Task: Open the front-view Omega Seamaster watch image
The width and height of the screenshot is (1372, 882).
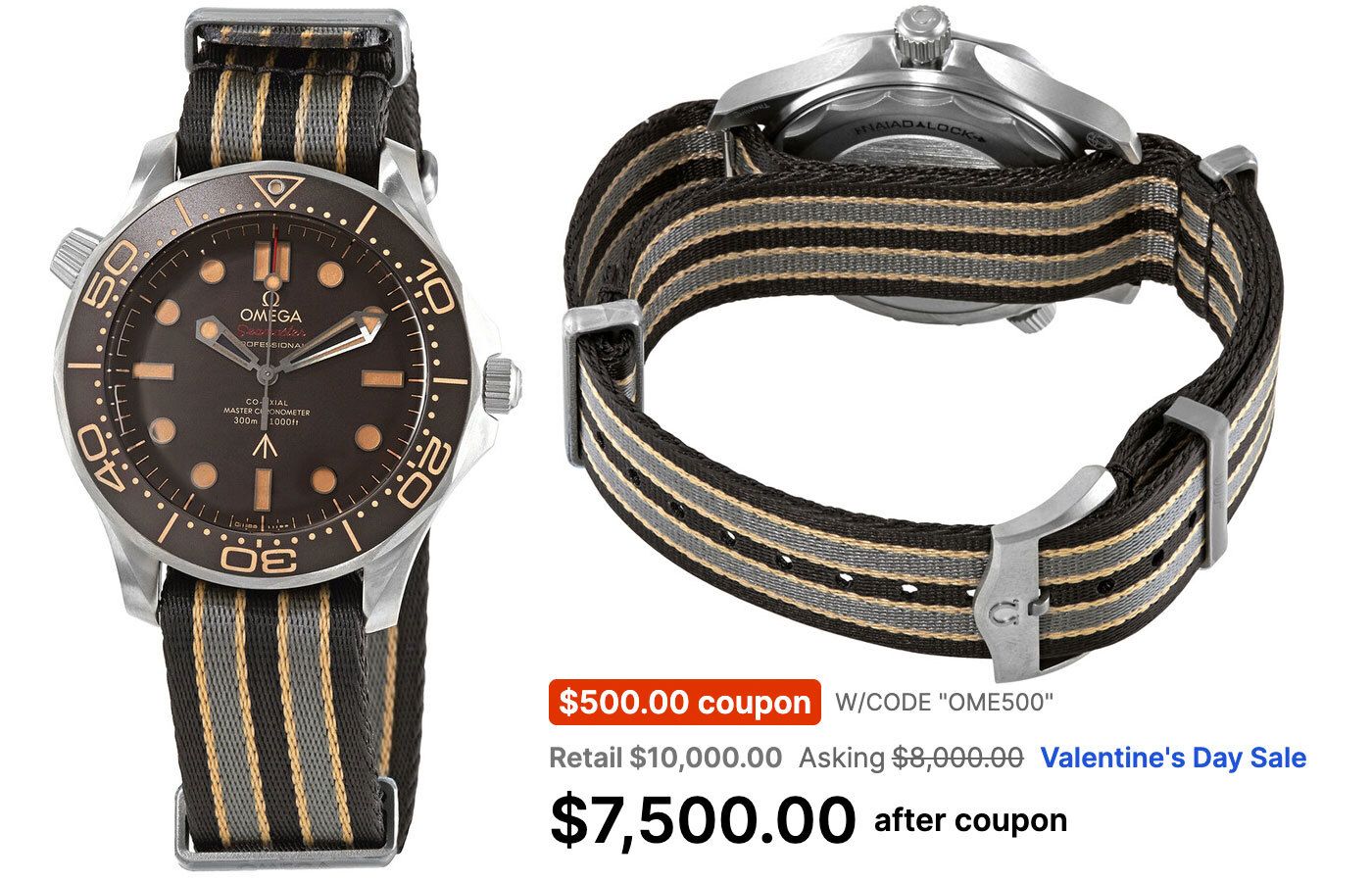Action: 284,441
